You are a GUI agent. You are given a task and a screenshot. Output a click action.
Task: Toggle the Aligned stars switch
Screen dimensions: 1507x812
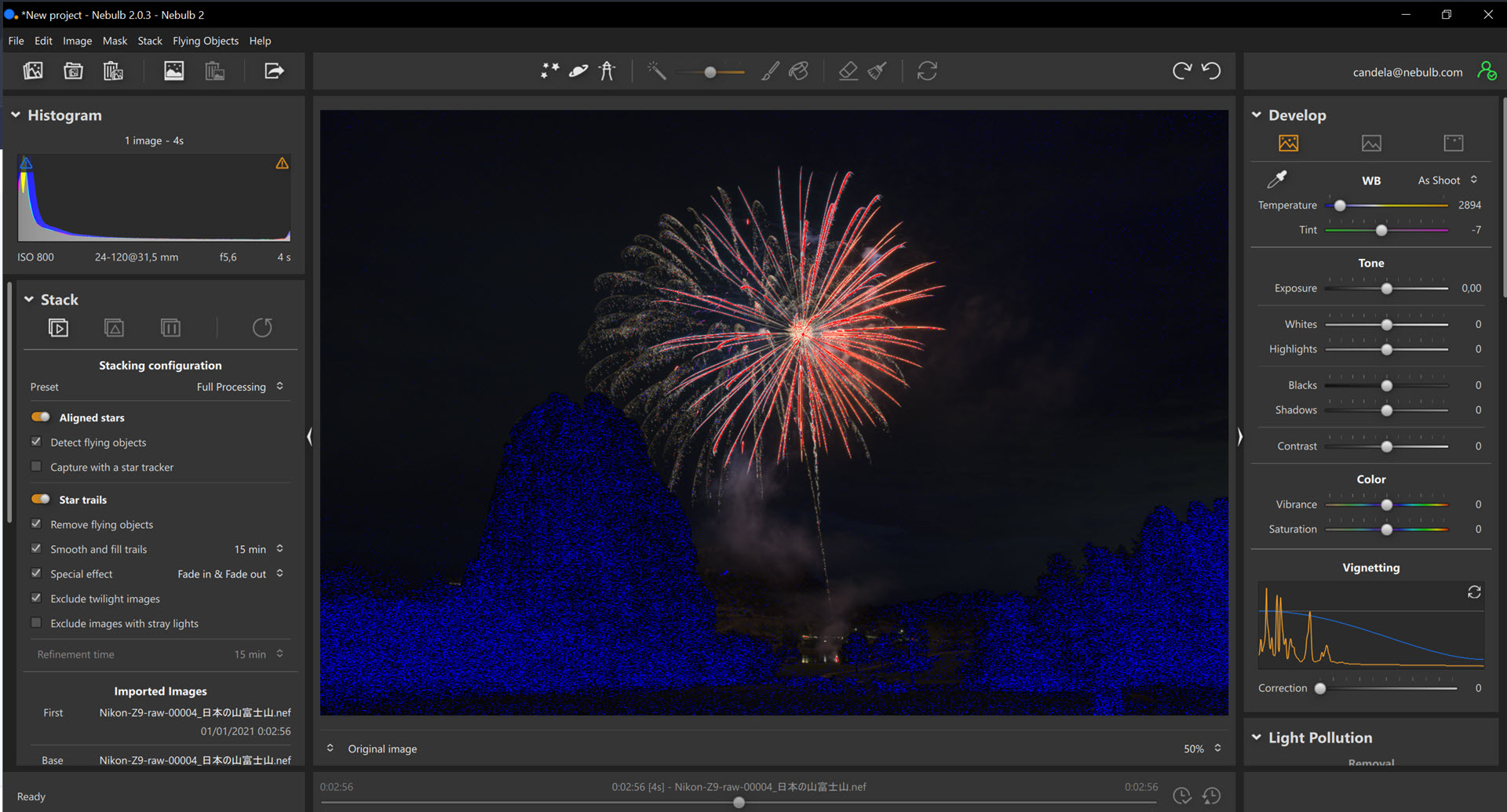(x=41, y=417)
